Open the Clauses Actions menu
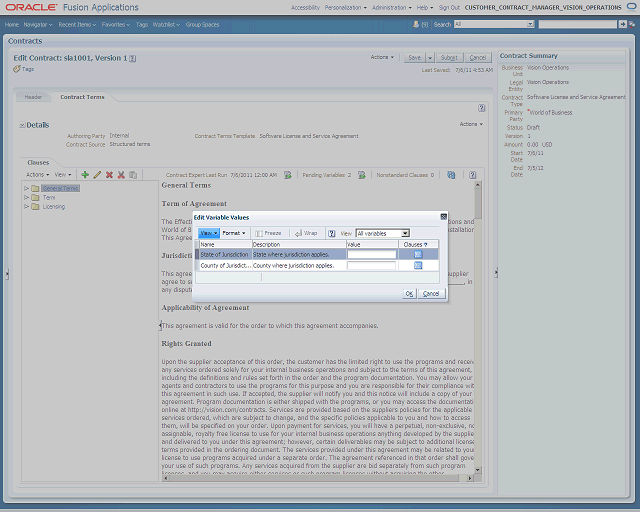 [x=38, y=175]
